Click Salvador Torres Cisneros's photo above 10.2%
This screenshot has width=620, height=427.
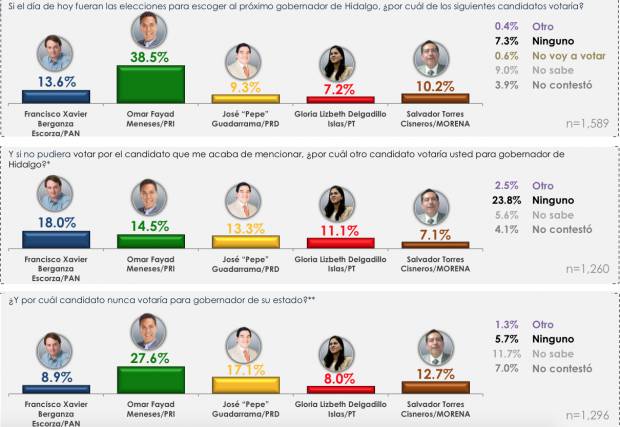432,59
